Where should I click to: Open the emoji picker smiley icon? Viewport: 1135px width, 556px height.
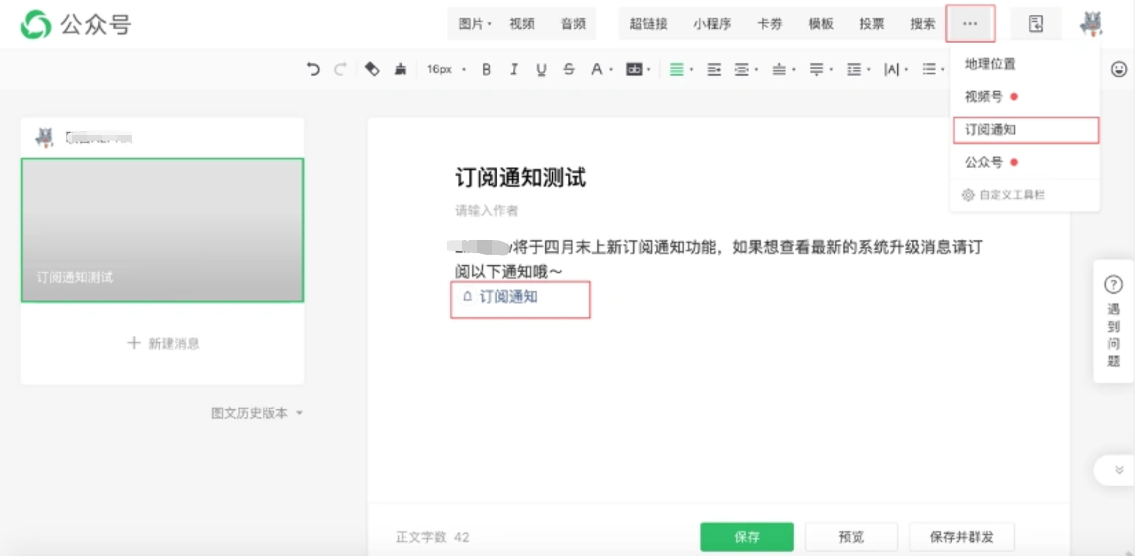click(1118, 70)
